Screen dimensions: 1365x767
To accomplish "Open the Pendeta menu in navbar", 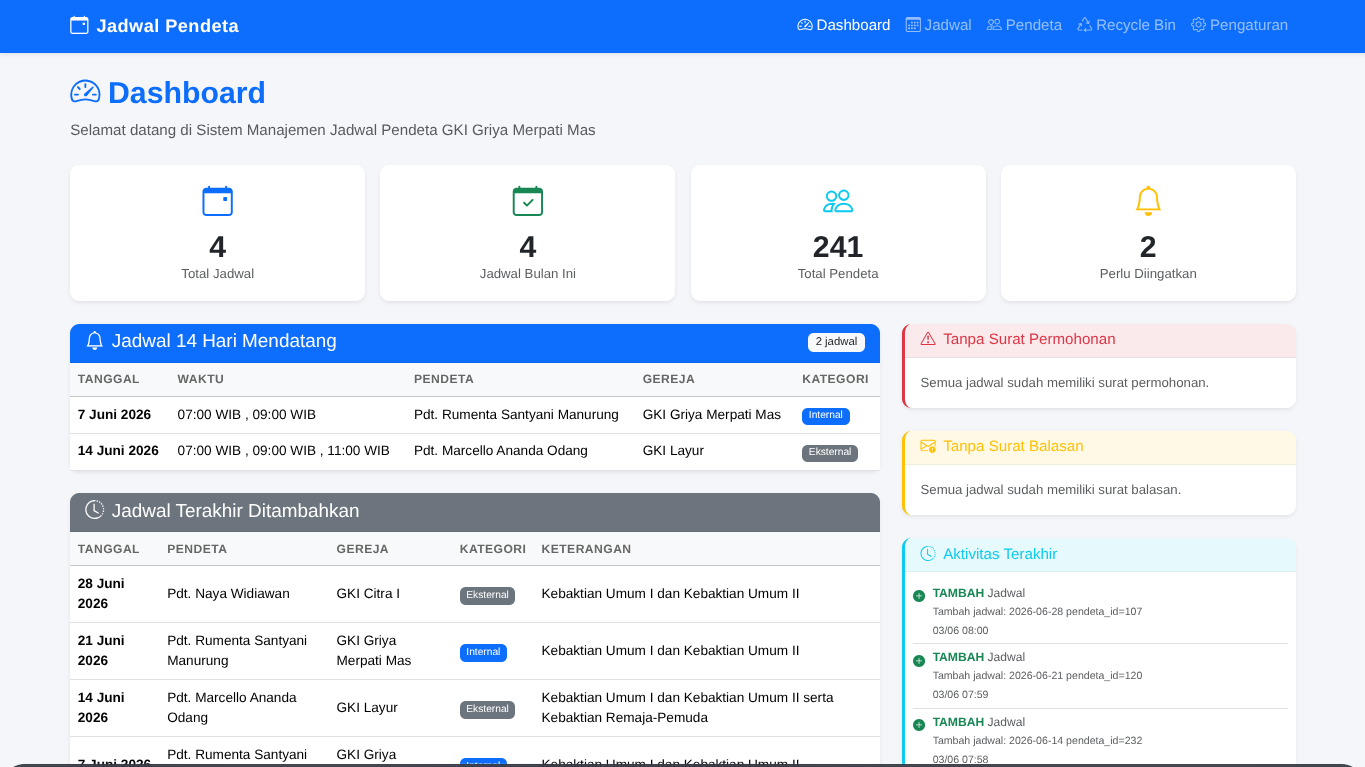I will [x=1024, y=25].
